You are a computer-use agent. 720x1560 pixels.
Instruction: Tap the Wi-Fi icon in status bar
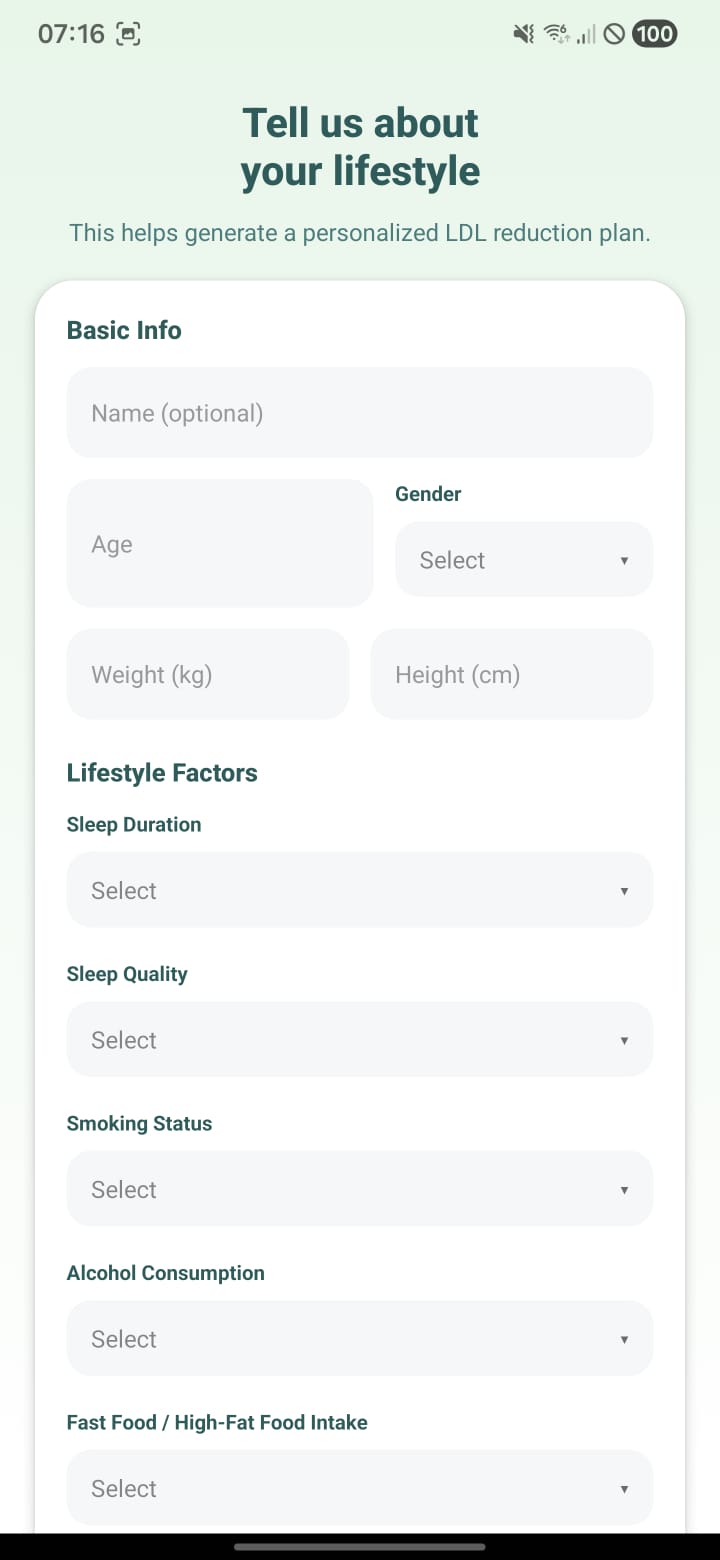(554, 33)
